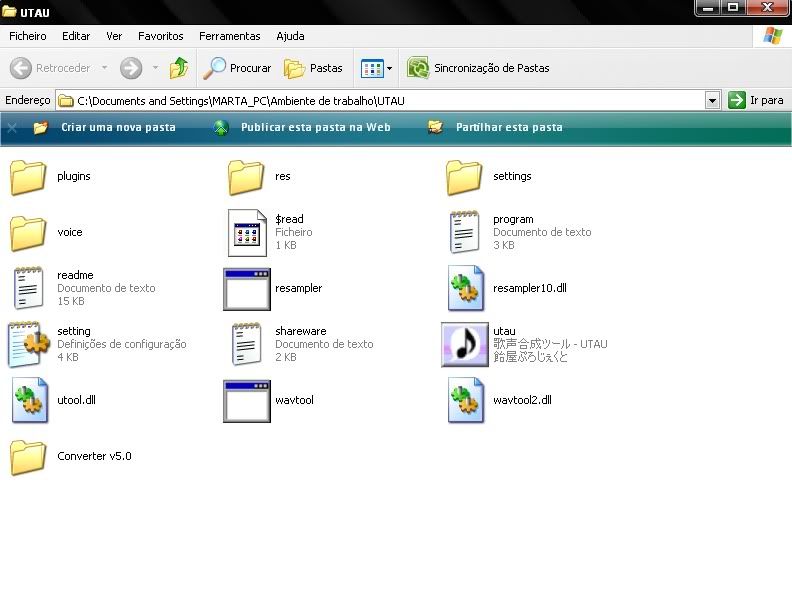Image resolution: width=792 pixels, height=593 pixels.
Task: Click the 'program' file name
Action: click(513, 219)
